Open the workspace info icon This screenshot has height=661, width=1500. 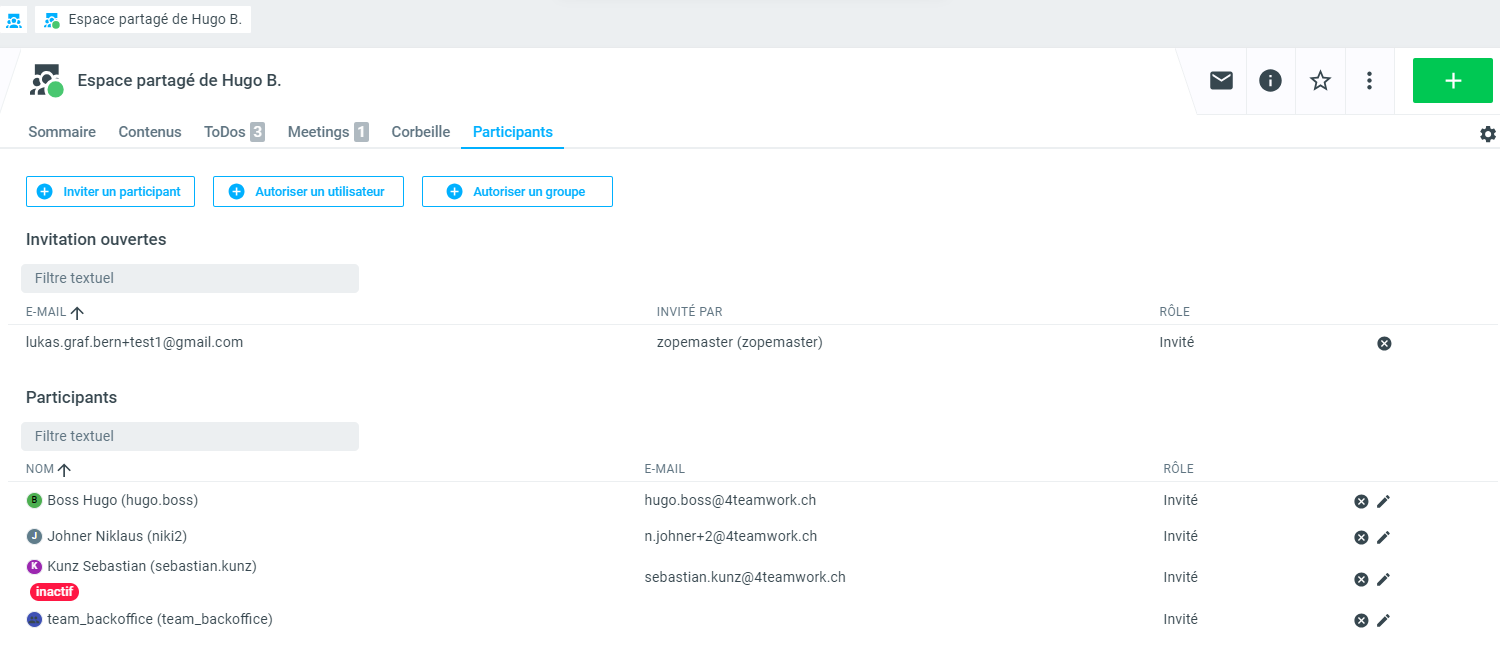(x=1270, y=81)
